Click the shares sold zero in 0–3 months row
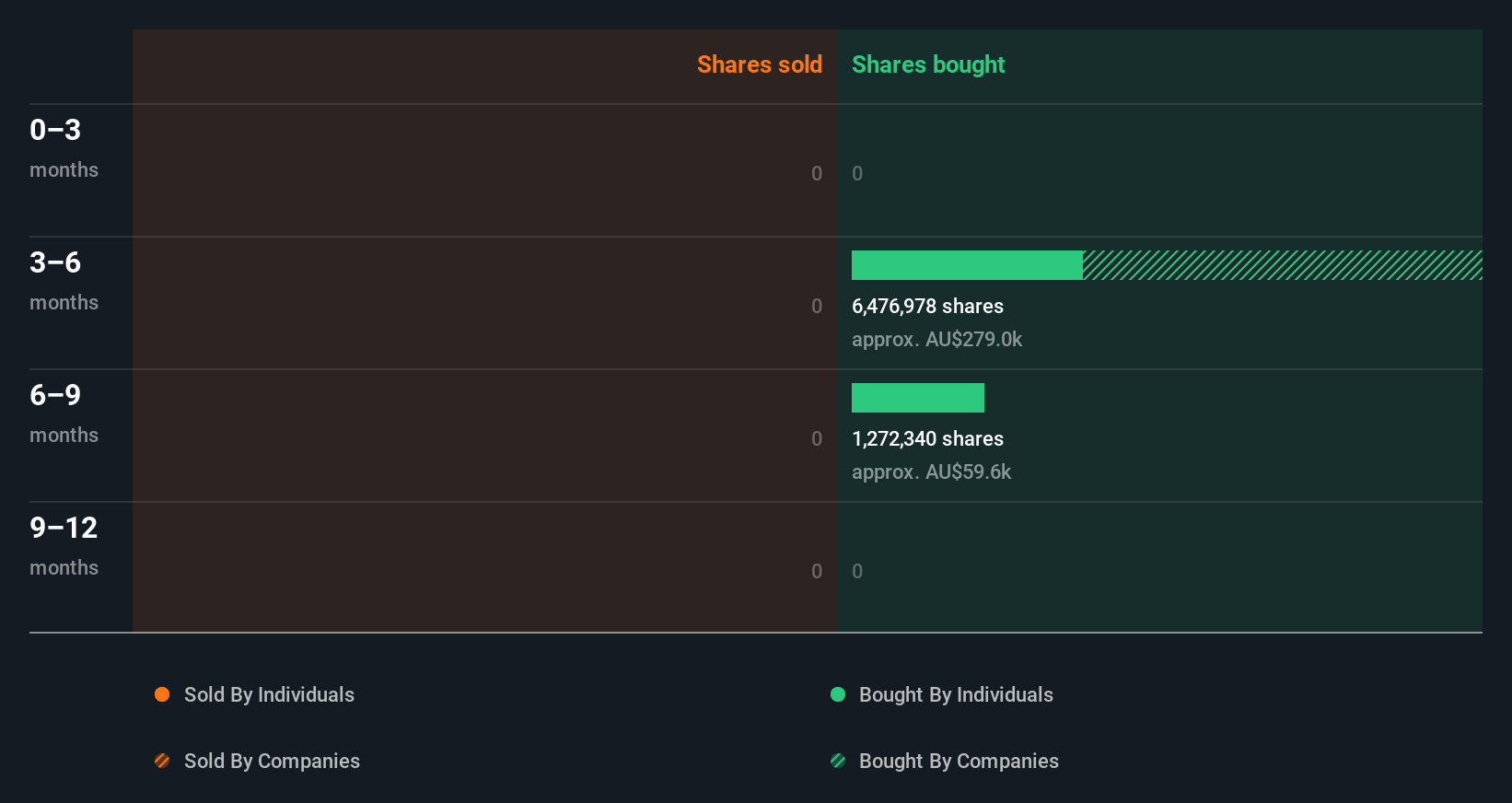The height and width of the screenshot is (803, 1512). pos(817,173)
